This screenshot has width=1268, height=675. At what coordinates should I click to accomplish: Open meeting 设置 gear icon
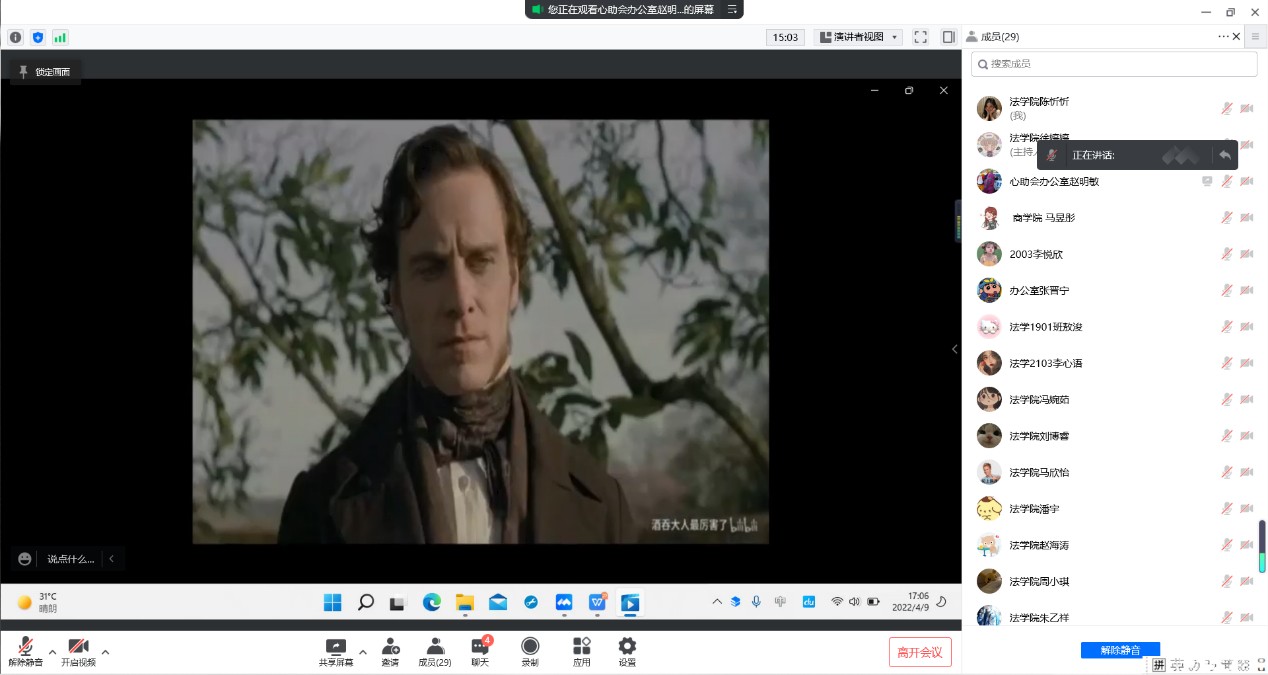[627, 647]
